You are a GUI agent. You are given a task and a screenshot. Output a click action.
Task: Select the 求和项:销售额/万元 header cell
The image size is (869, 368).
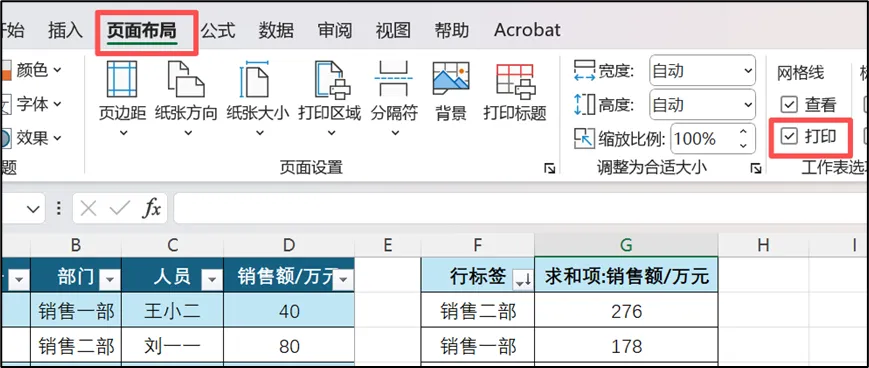626,275
